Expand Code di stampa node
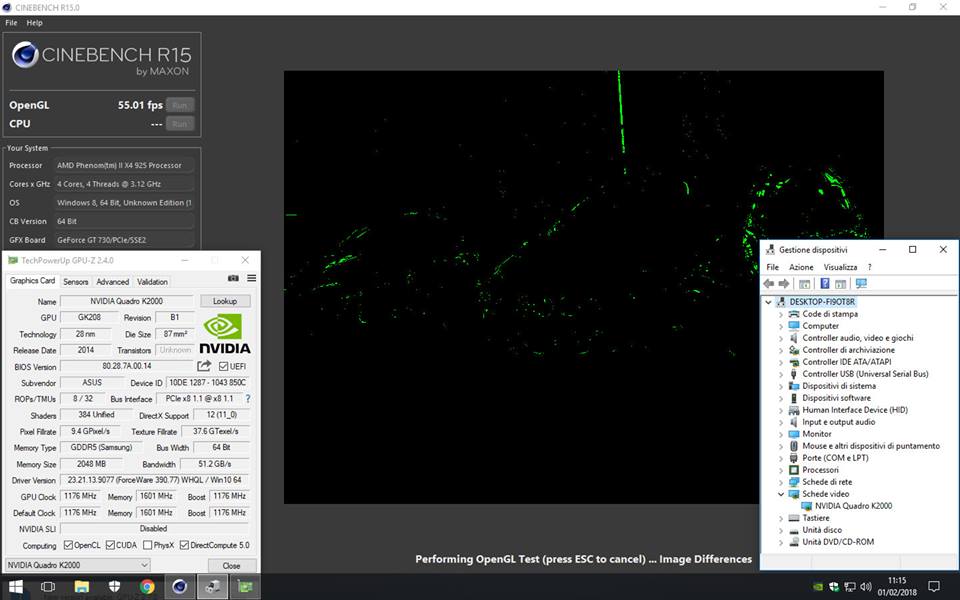This screenshot has height=600, width=960. [x=781, y=314]
